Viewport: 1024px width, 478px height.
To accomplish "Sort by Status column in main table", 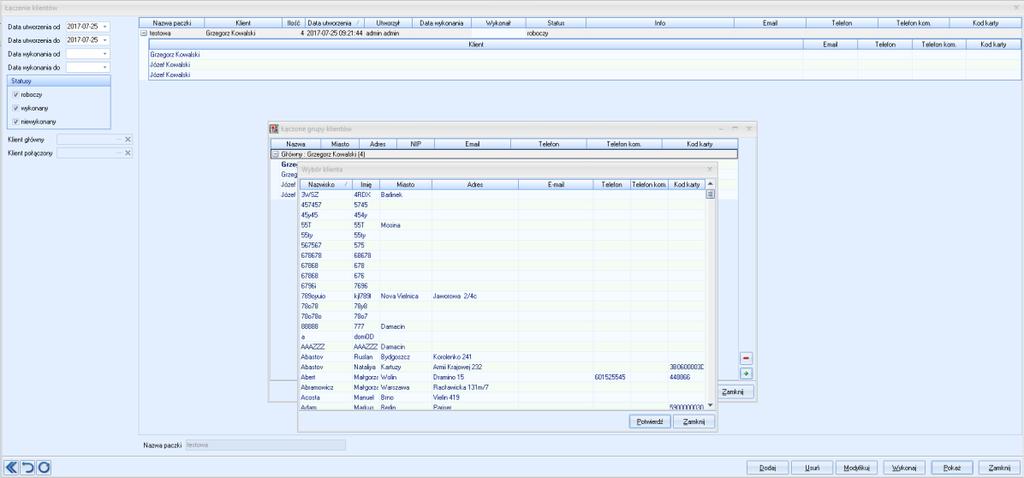I will coord(556,23).
